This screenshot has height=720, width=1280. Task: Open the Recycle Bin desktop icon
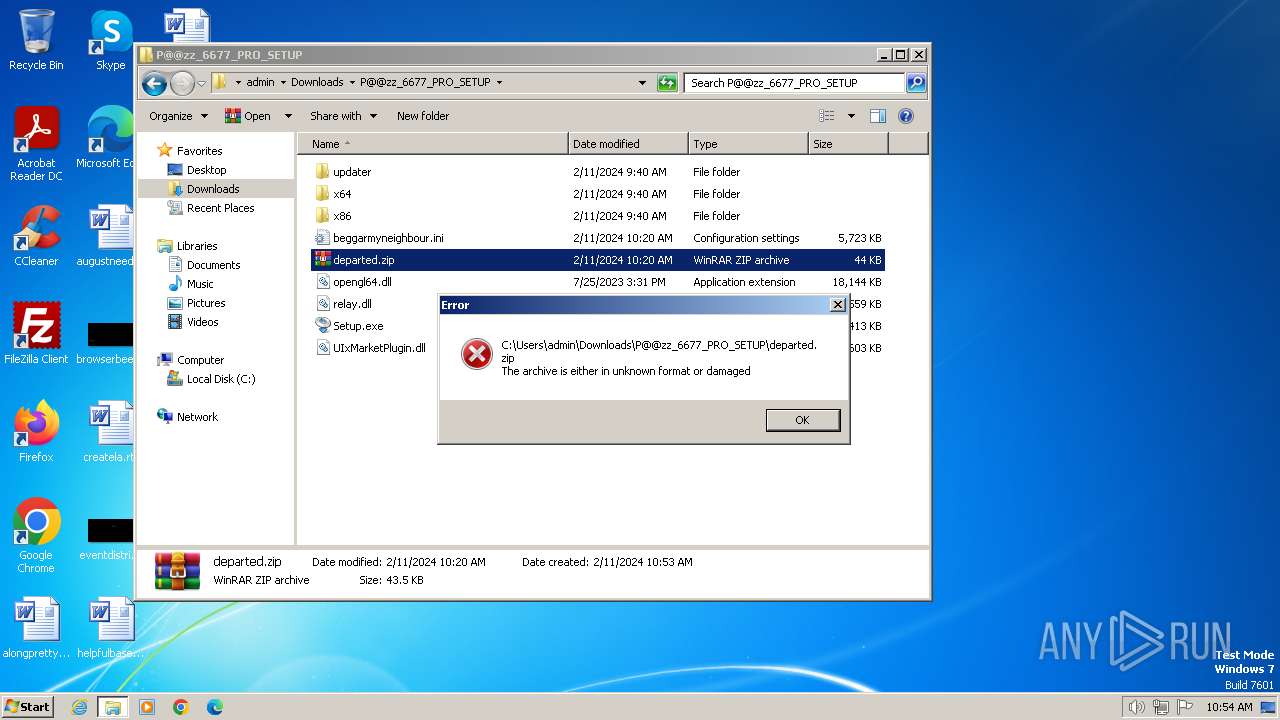pyautogui.click(x=36, y=40)
